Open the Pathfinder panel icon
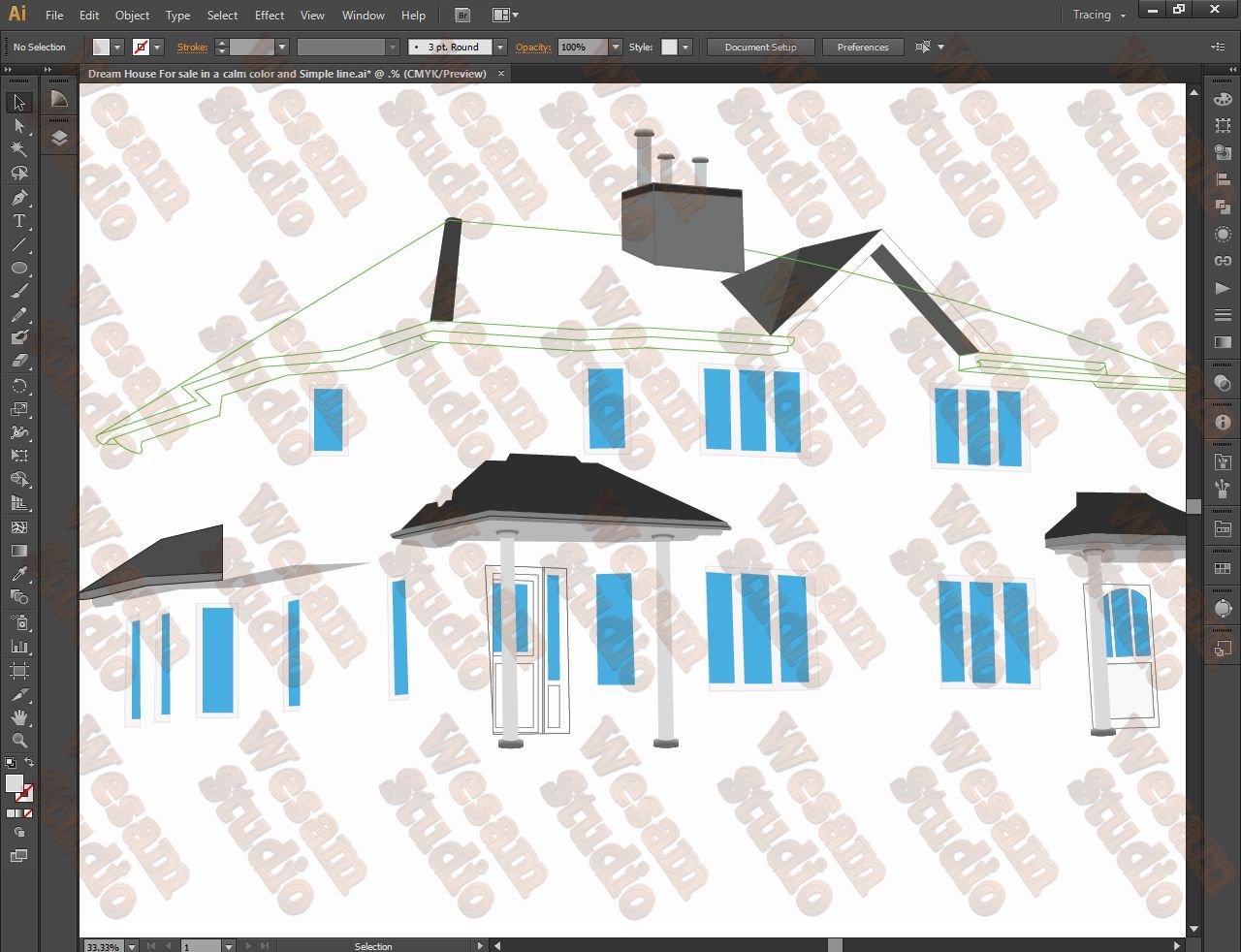 tap(1223, 206)
